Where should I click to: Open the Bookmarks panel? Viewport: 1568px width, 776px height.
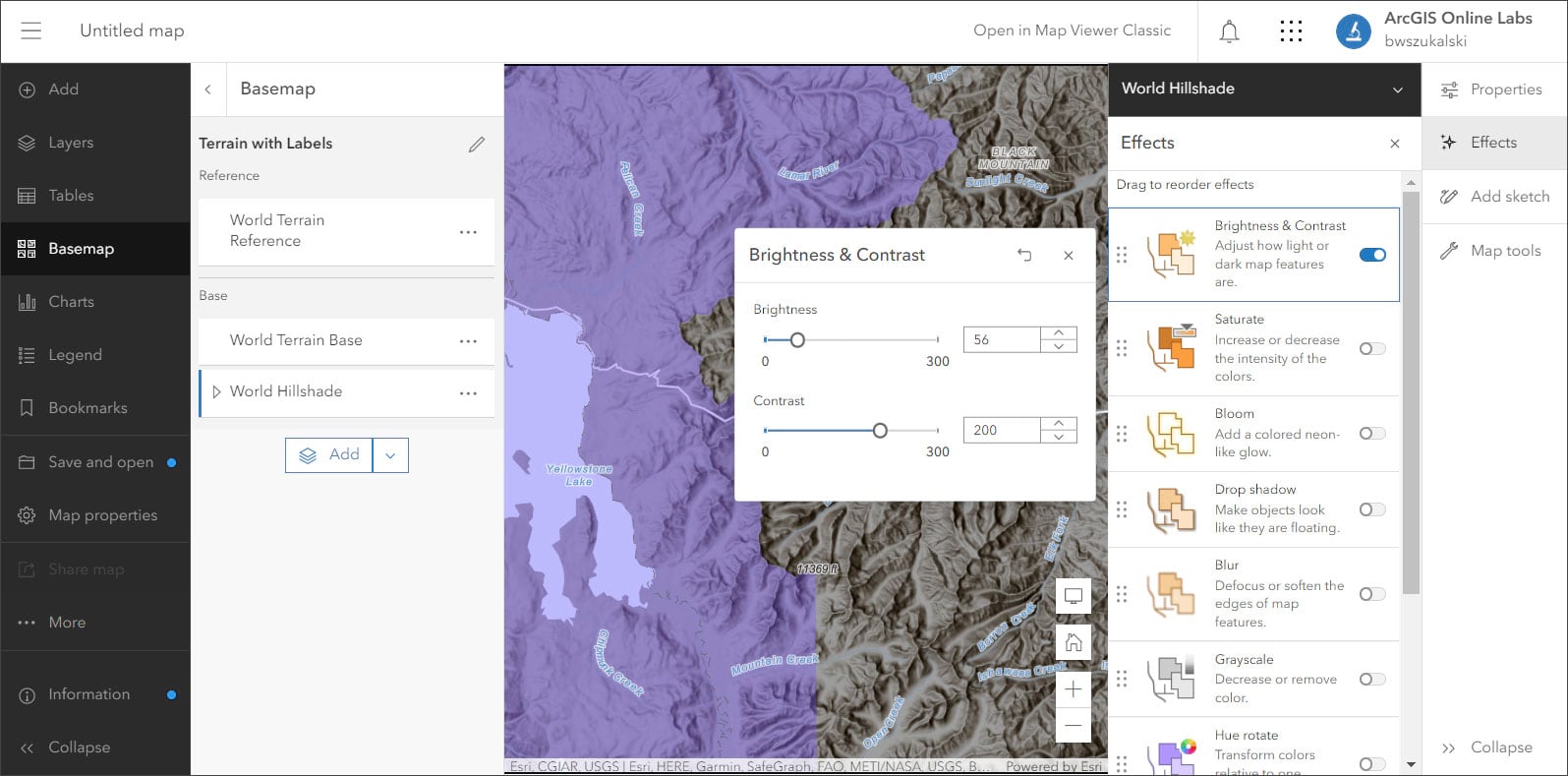coord(95,408)
